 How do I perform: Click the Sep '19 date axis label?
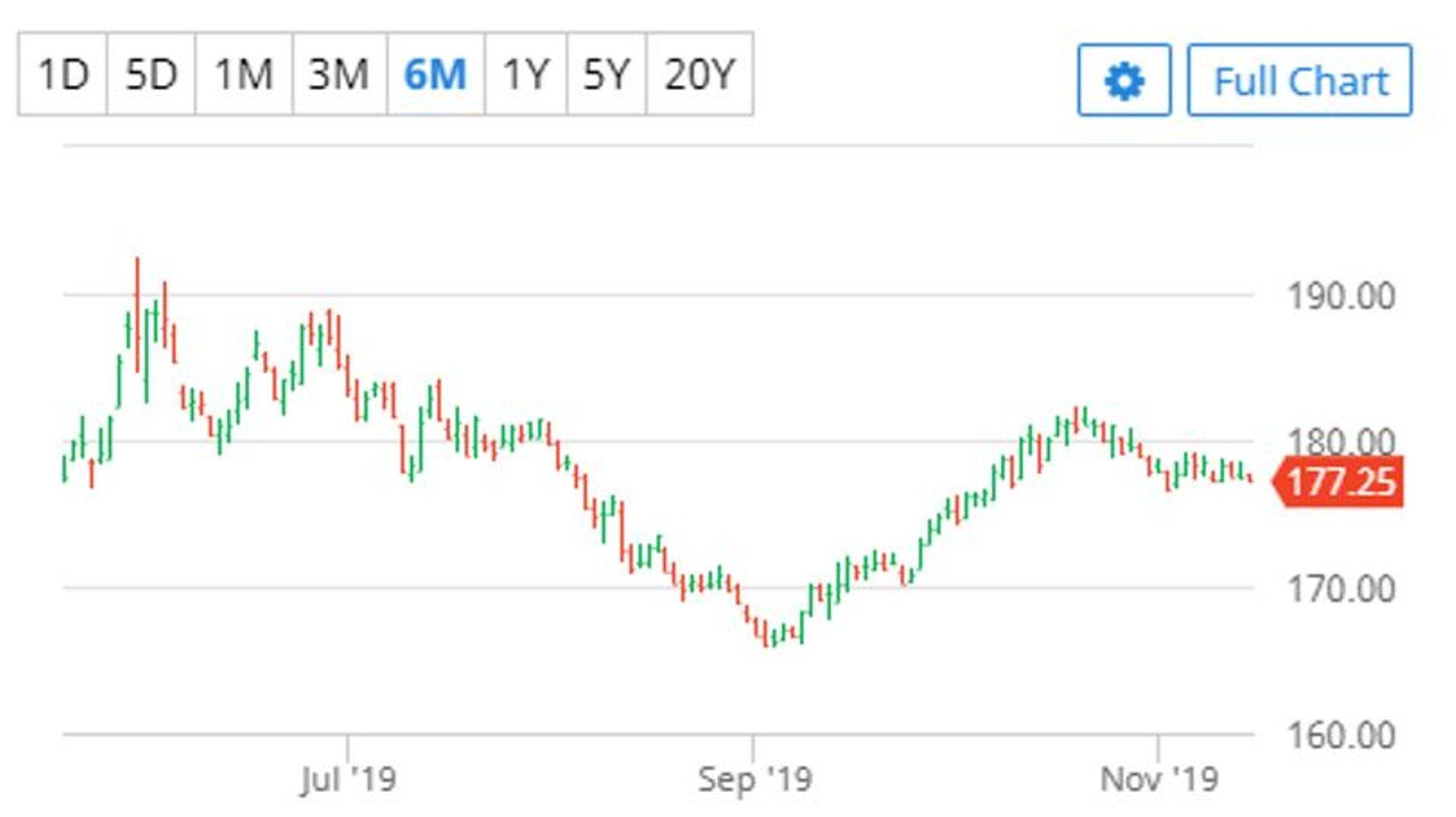point(754,779)
